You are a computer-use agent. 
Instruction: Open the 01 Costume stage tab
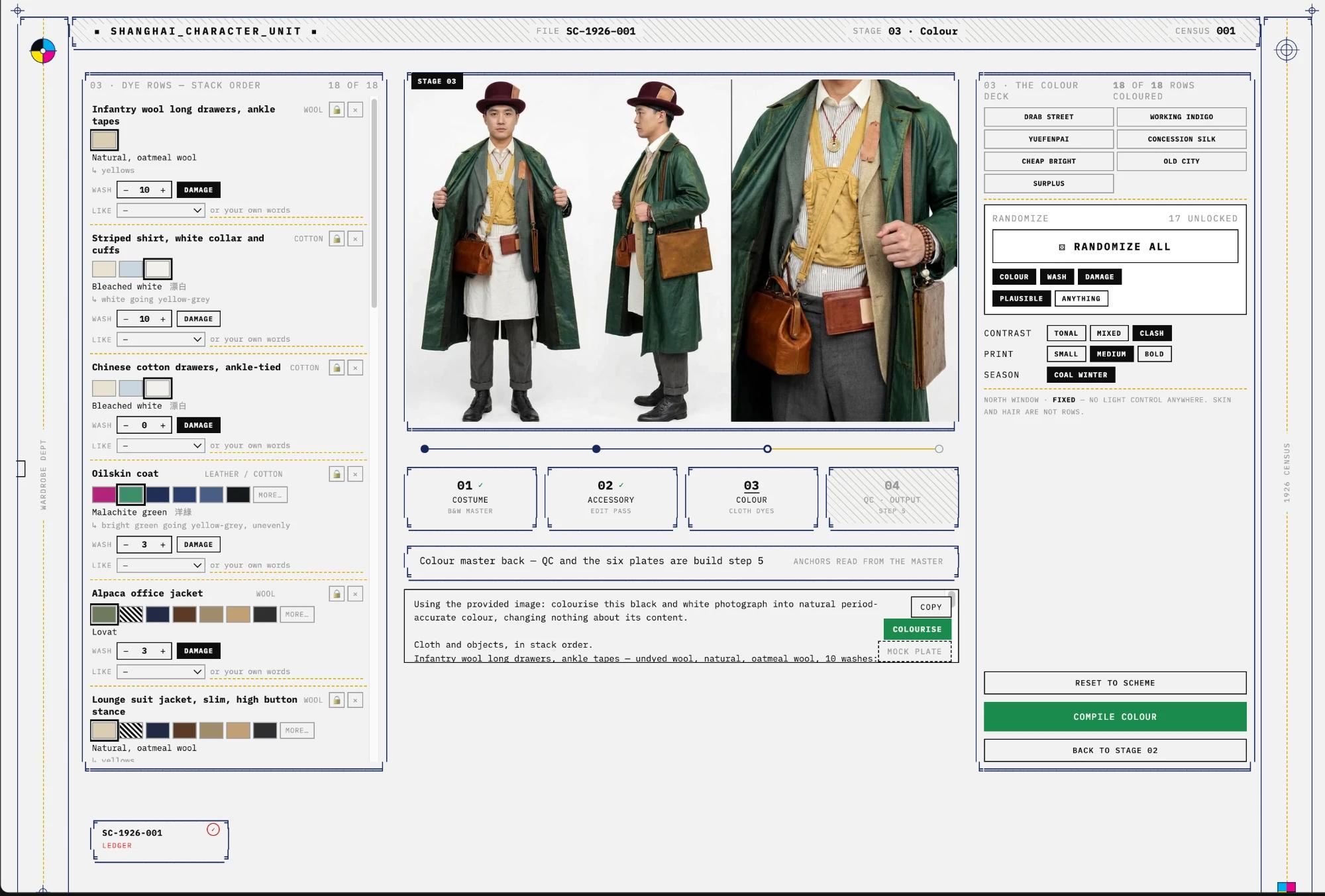pos(470,498)
